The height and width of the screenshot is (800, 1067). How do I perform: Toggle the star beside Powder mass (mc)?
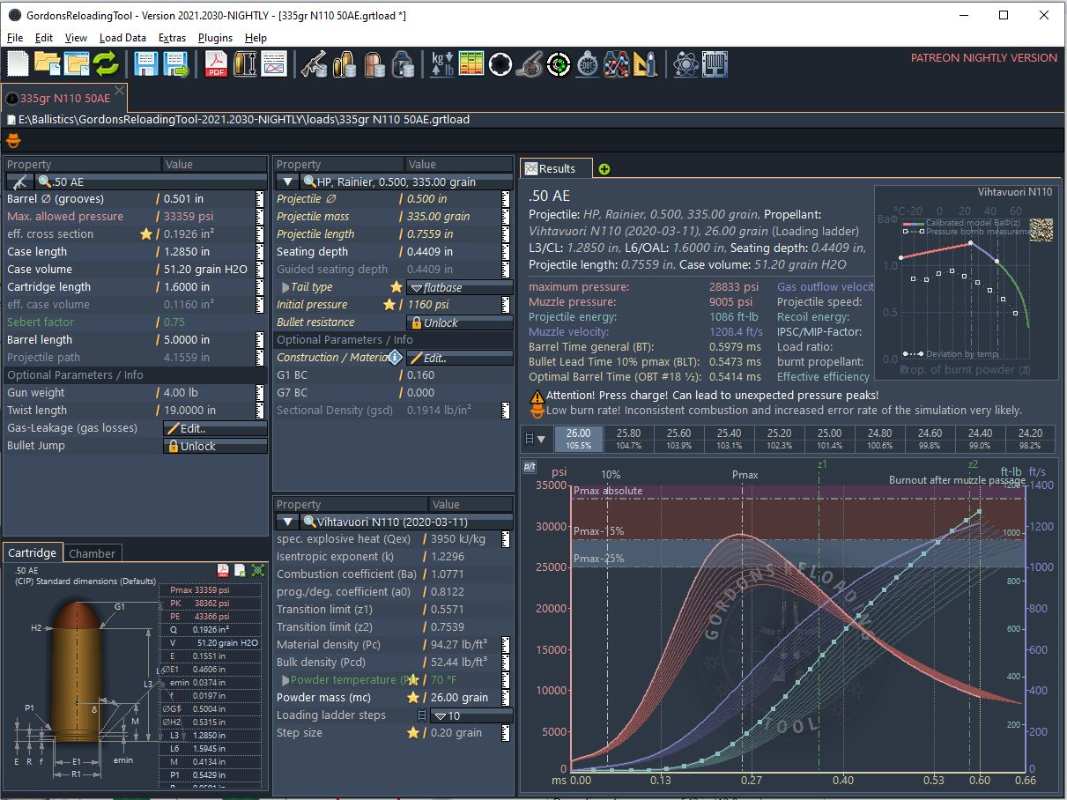coord(412,697)
